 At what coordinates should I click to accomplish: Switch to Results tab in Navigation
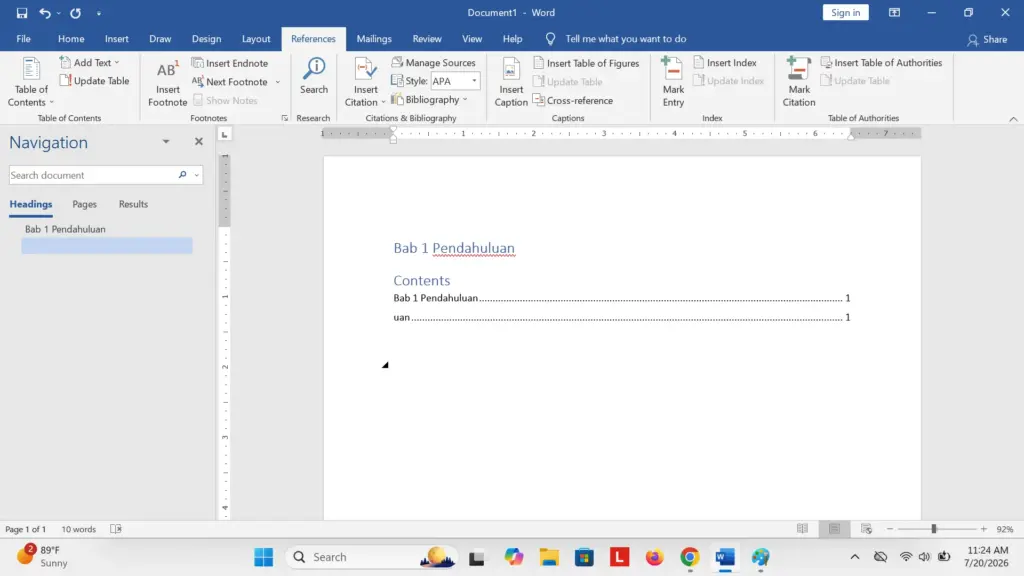click(133, 204)
